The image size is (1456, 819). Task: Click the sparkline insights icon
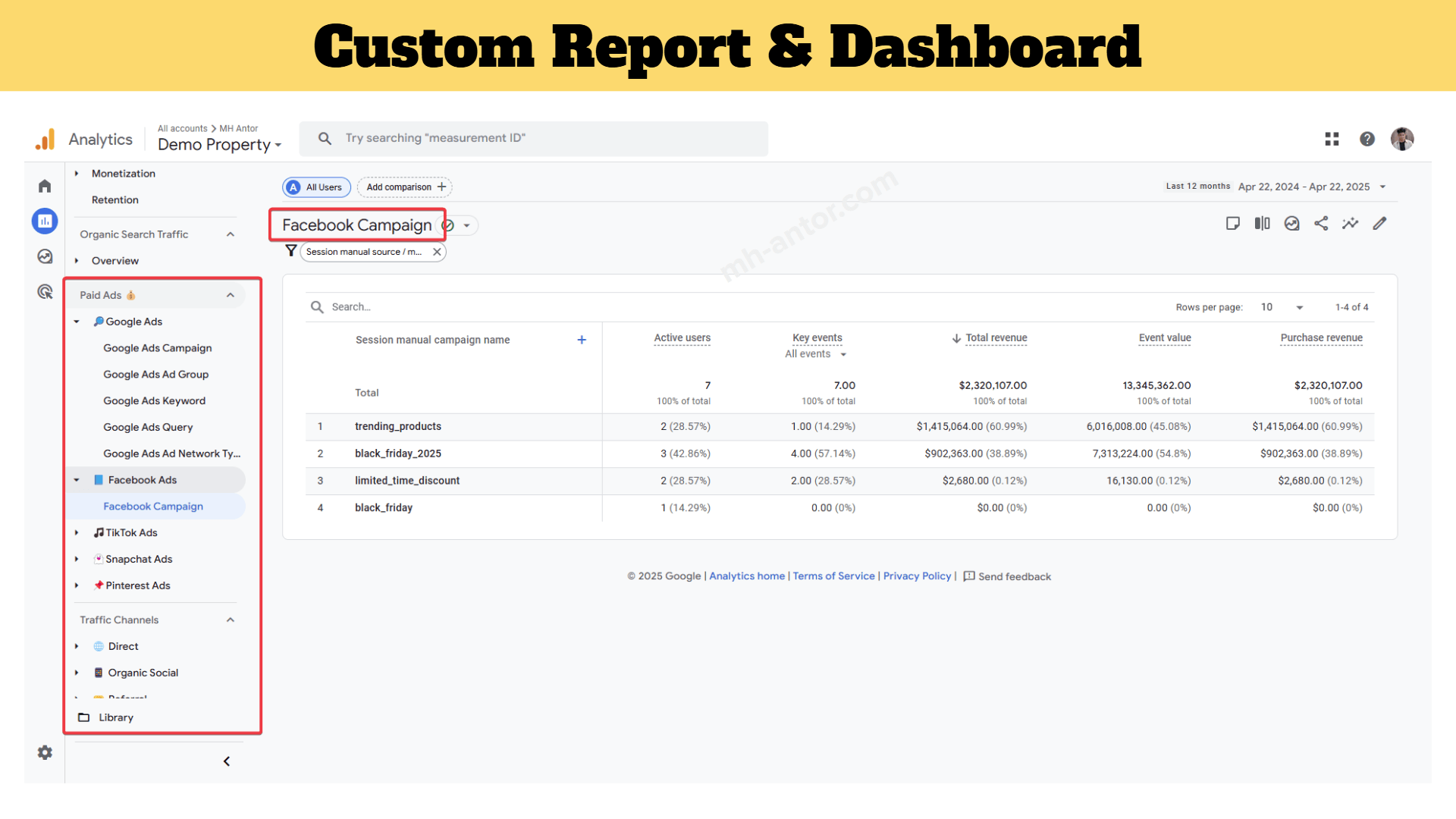[1351, 223]
